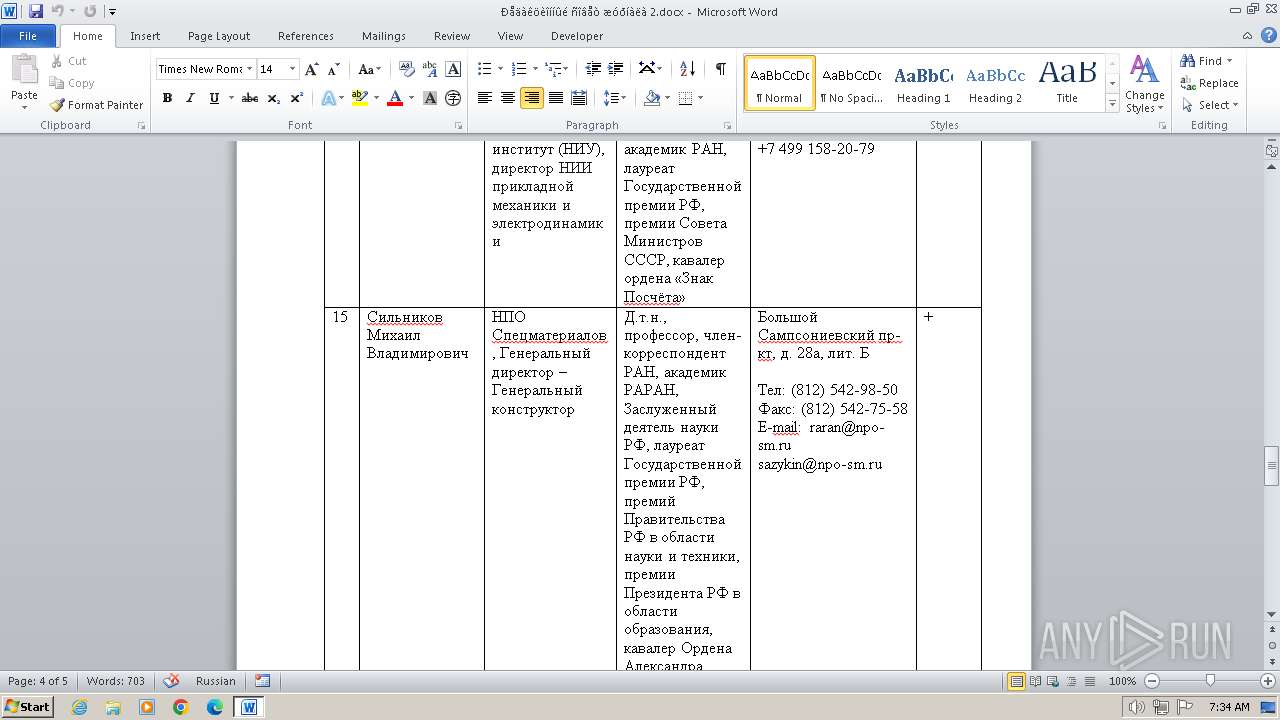The width and height of the screenshot is (1280, 720).
Task: Expand the Styles gallery
Action: pos(1112,104)
